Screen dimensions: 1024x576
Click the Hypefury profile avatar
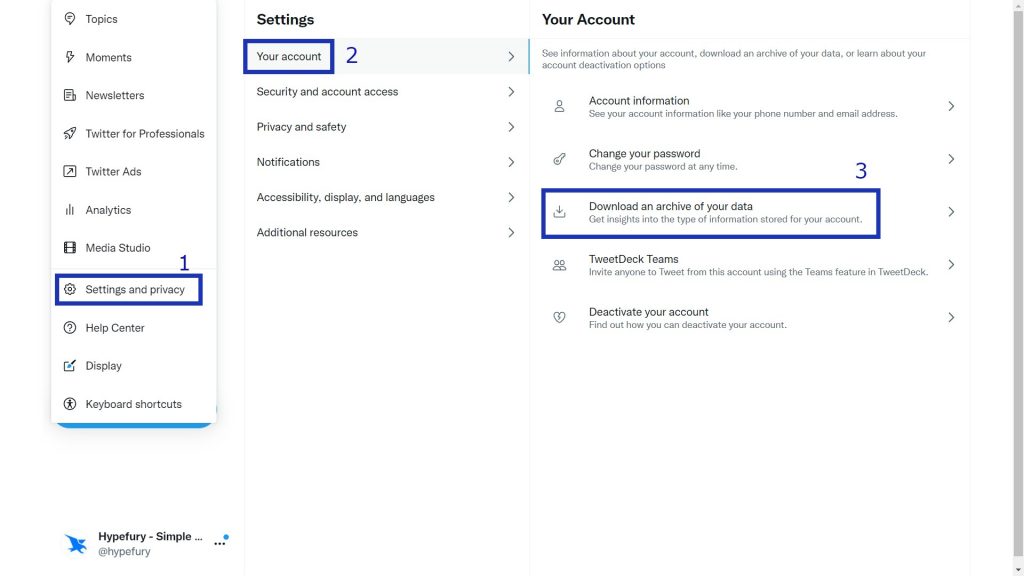(76, 543)
